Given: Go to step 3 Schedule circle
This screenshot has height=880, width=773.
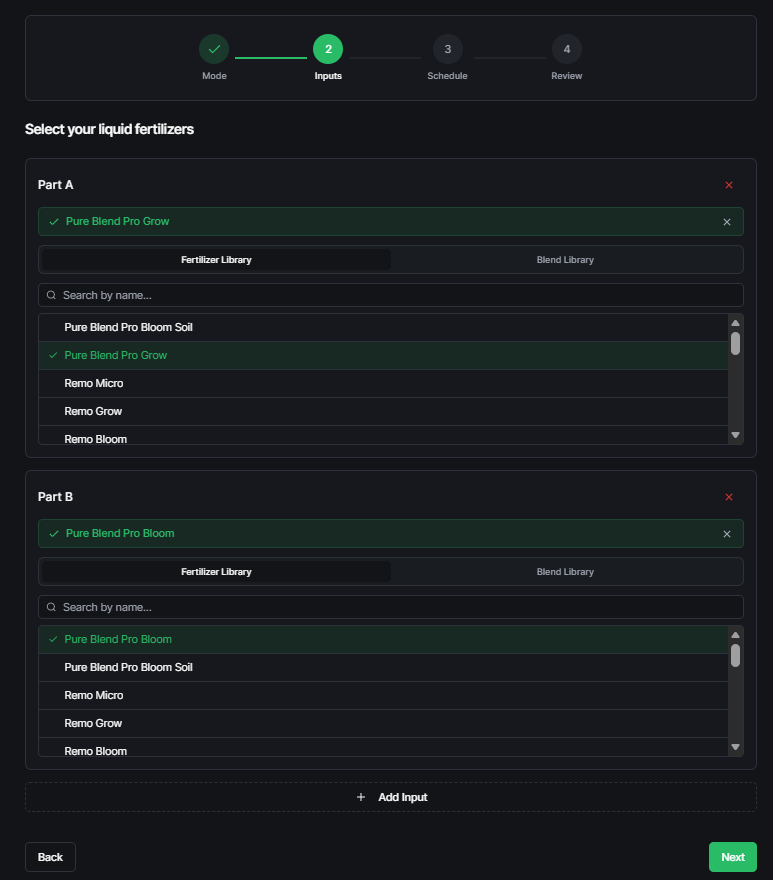Looking at the screenshot, I should 447,49.
